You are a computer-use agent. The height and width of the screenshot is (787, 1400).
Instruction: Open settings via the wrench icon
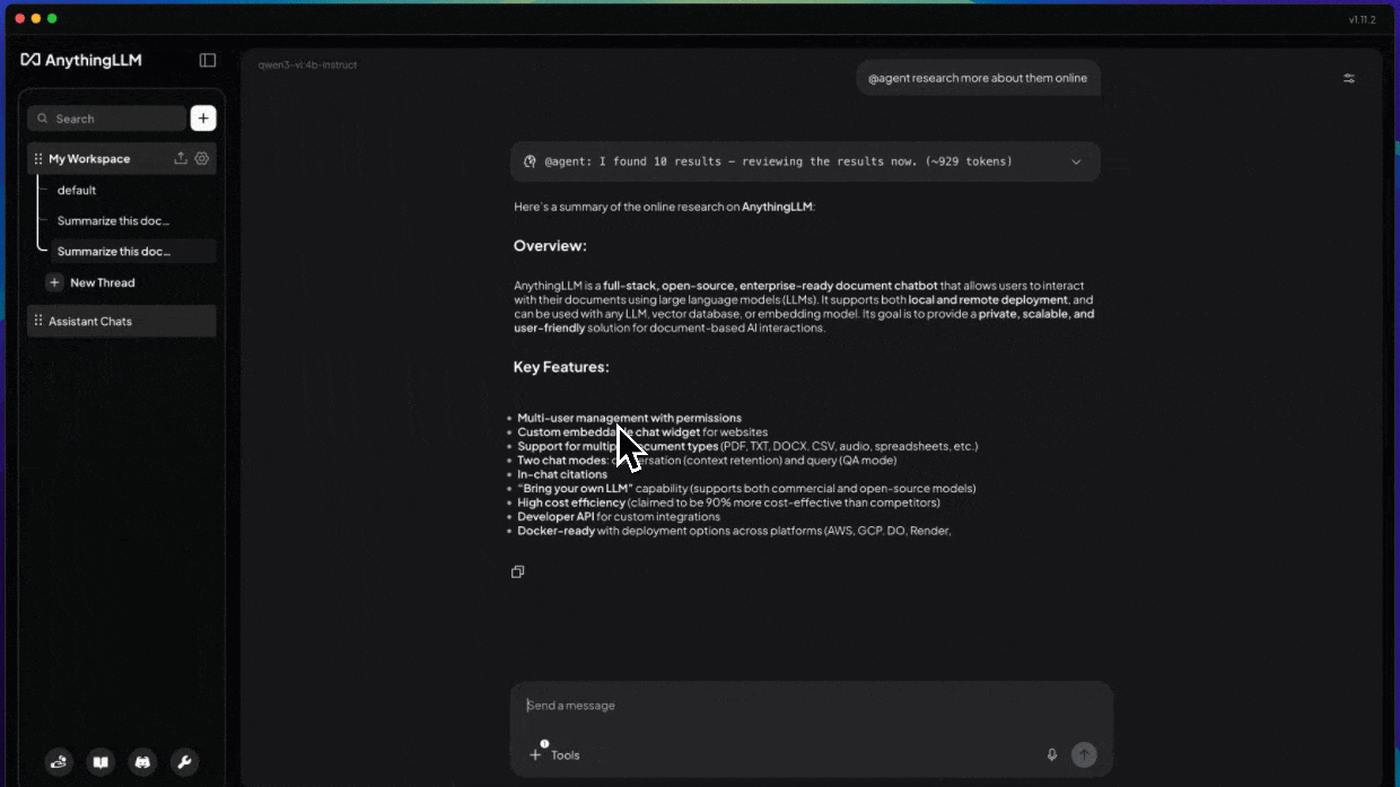coord(184,763)
